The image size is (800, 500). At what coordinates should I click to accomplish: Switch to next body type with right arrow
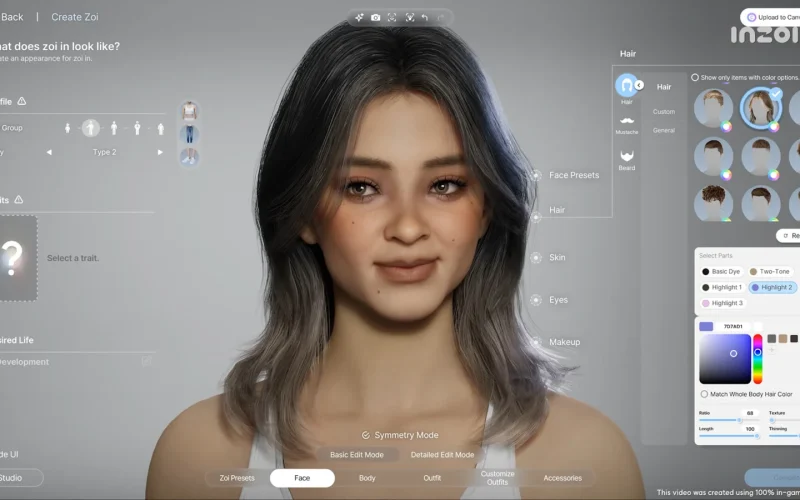click(160, 152)
